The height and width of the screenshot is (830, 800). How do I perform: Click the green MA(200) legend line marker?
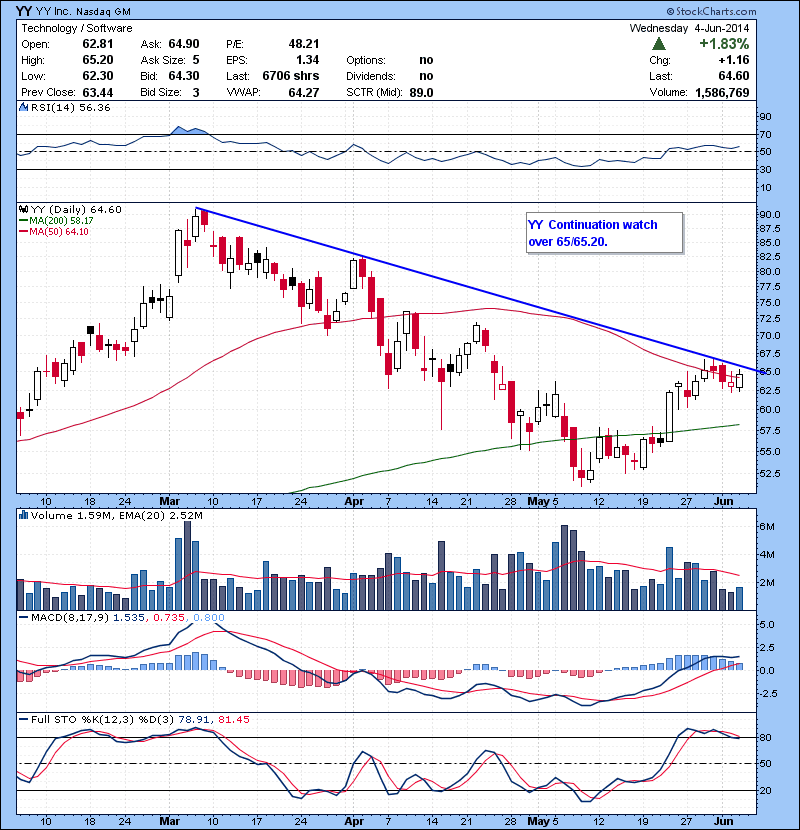click(24, 221)
